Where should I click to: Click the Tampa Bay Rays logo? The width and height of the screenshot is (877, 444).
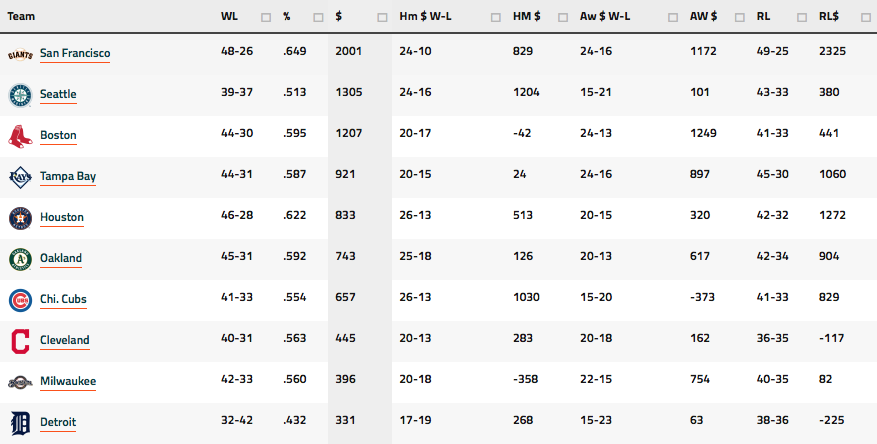coord(20,177)
